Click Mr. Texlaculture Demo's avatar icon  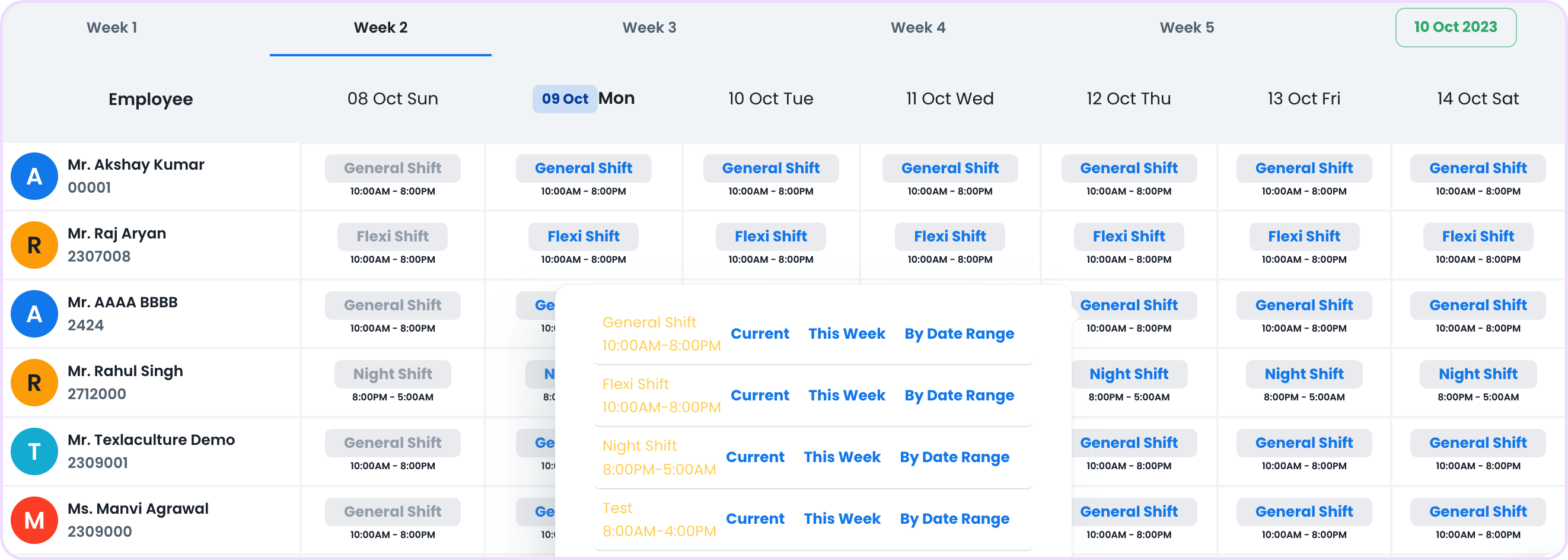34,451
